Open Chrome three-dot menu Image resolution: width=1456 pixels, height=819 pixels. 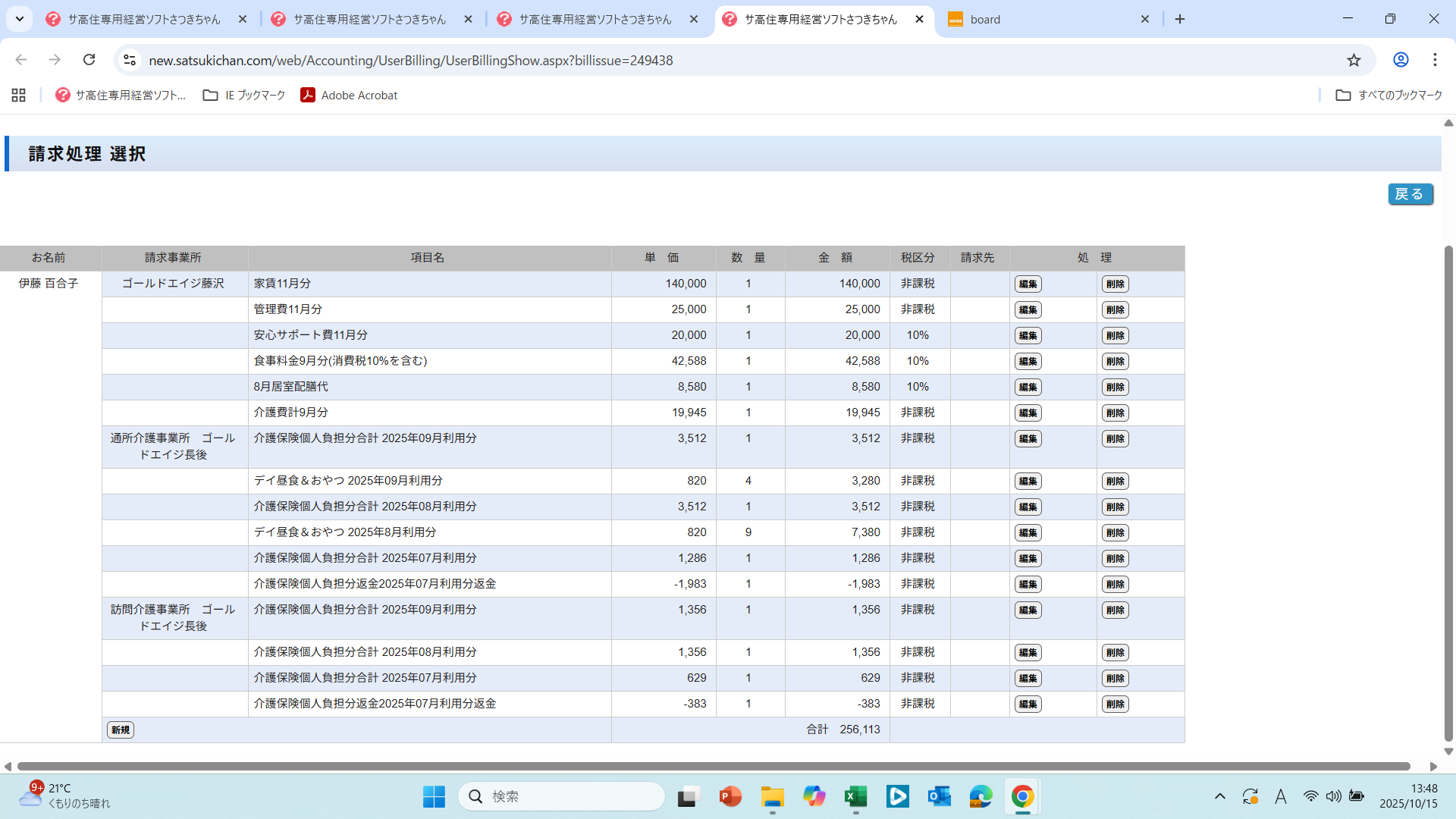click(1435, 60)
